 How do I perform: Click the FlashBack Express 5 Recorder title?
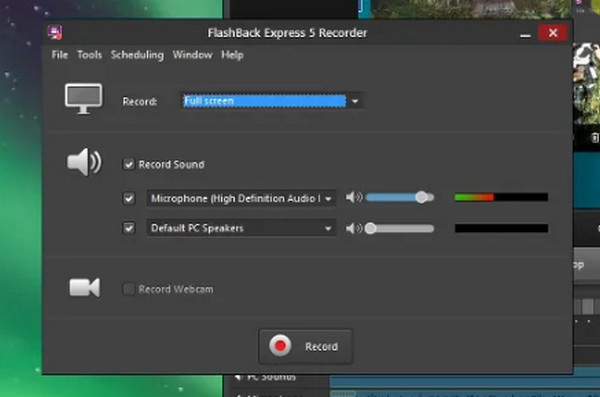tap(287, 33)
